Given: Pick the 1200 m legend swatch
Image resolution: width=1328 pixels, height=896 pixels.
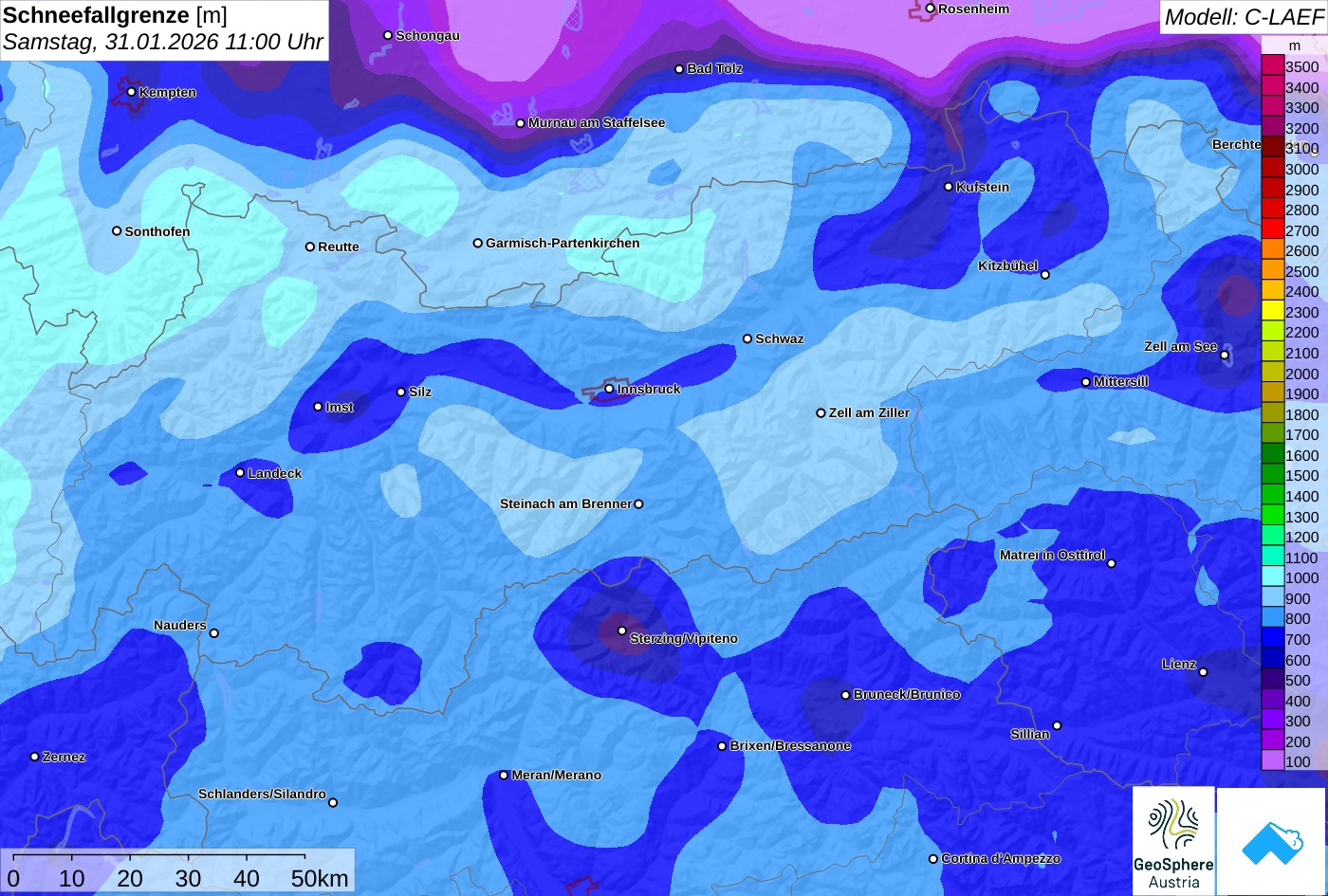Looking at the screenshot, I should (1272, 537).
